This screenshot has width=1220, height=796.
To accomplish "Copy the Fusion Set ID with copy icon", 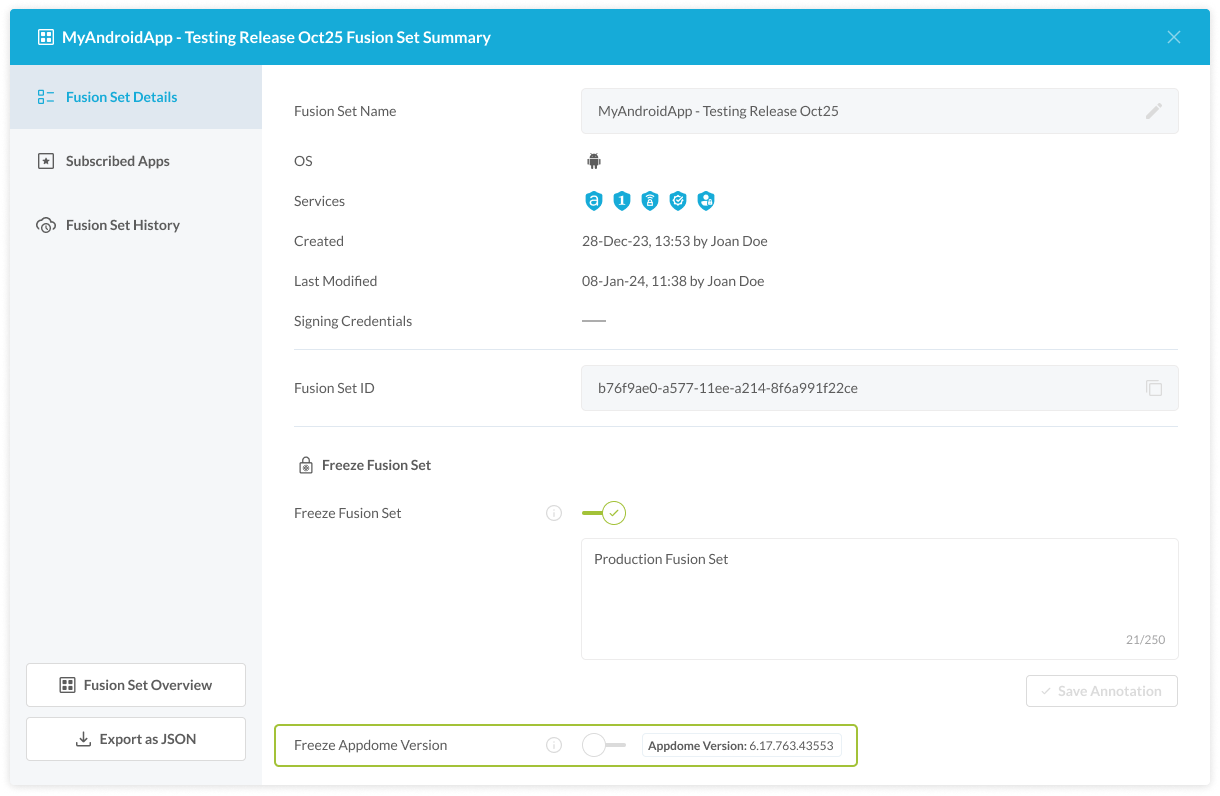I will click(x=1154, y=388).
